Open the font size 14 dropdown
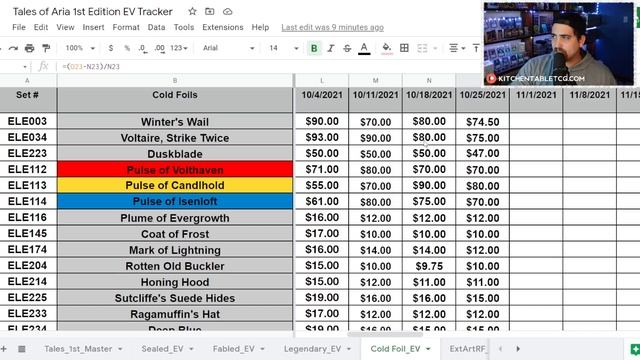 coord(284,48)
